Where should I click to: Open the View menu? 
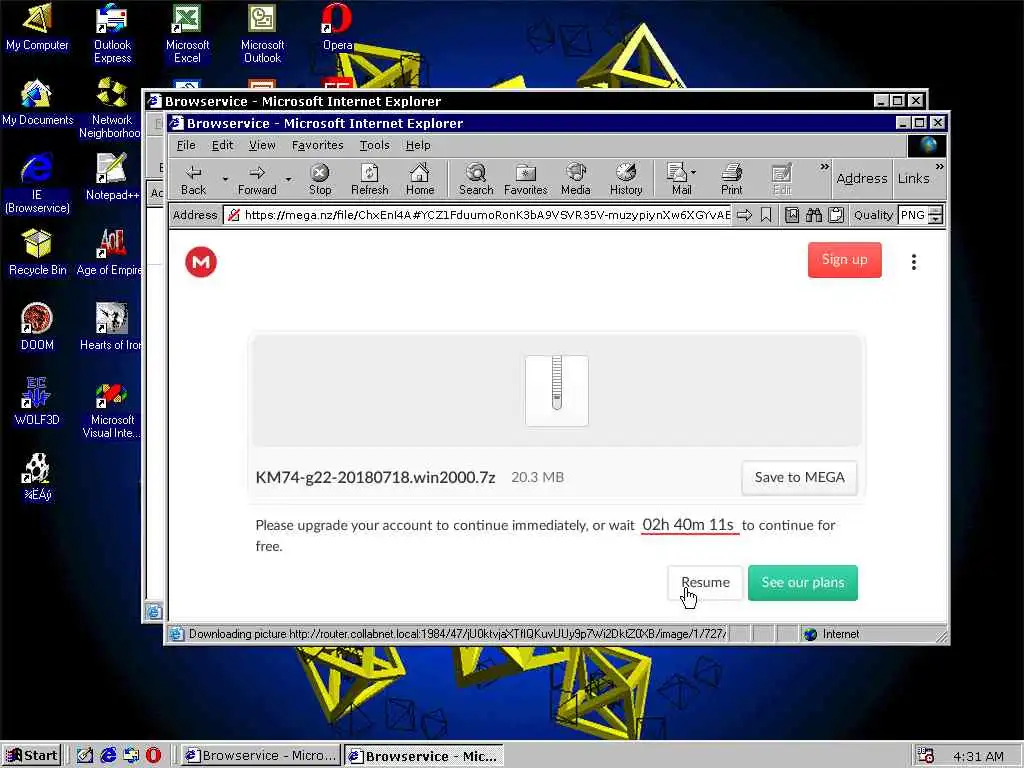coord(262,145)
